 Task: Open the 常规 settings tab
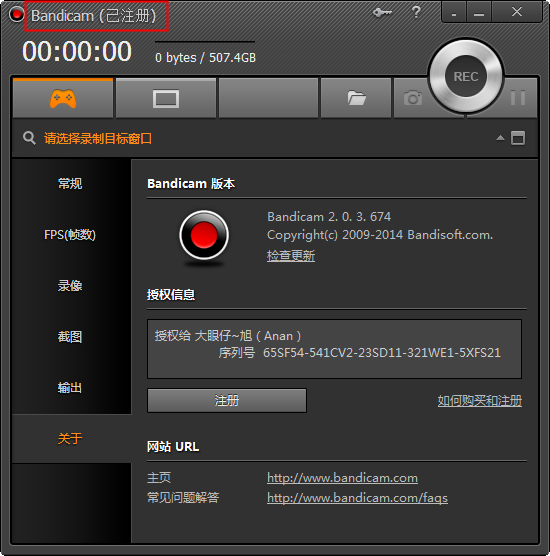(70, 184)
